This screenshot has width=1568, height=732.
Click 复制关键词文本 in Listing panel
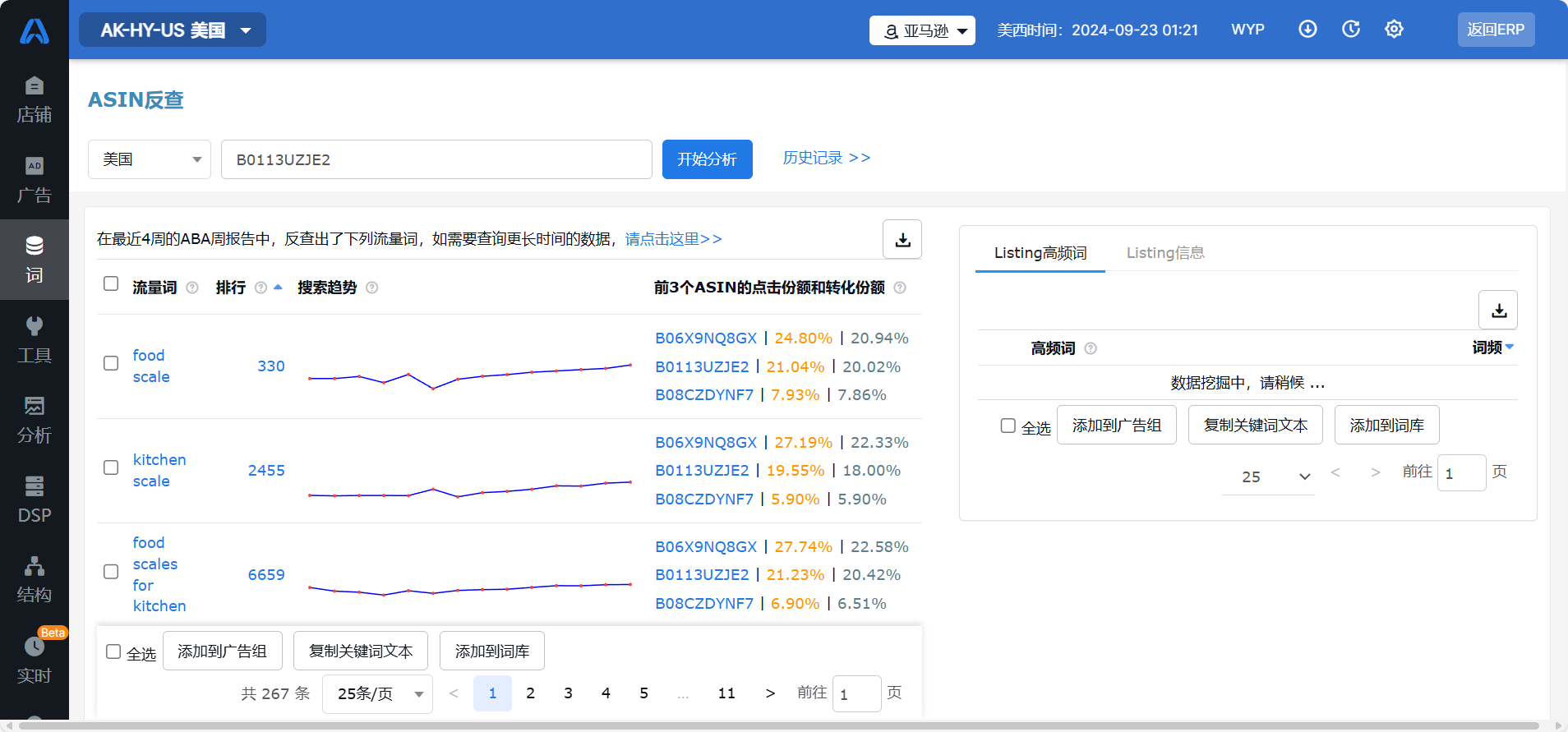(x=1256, y=425)
